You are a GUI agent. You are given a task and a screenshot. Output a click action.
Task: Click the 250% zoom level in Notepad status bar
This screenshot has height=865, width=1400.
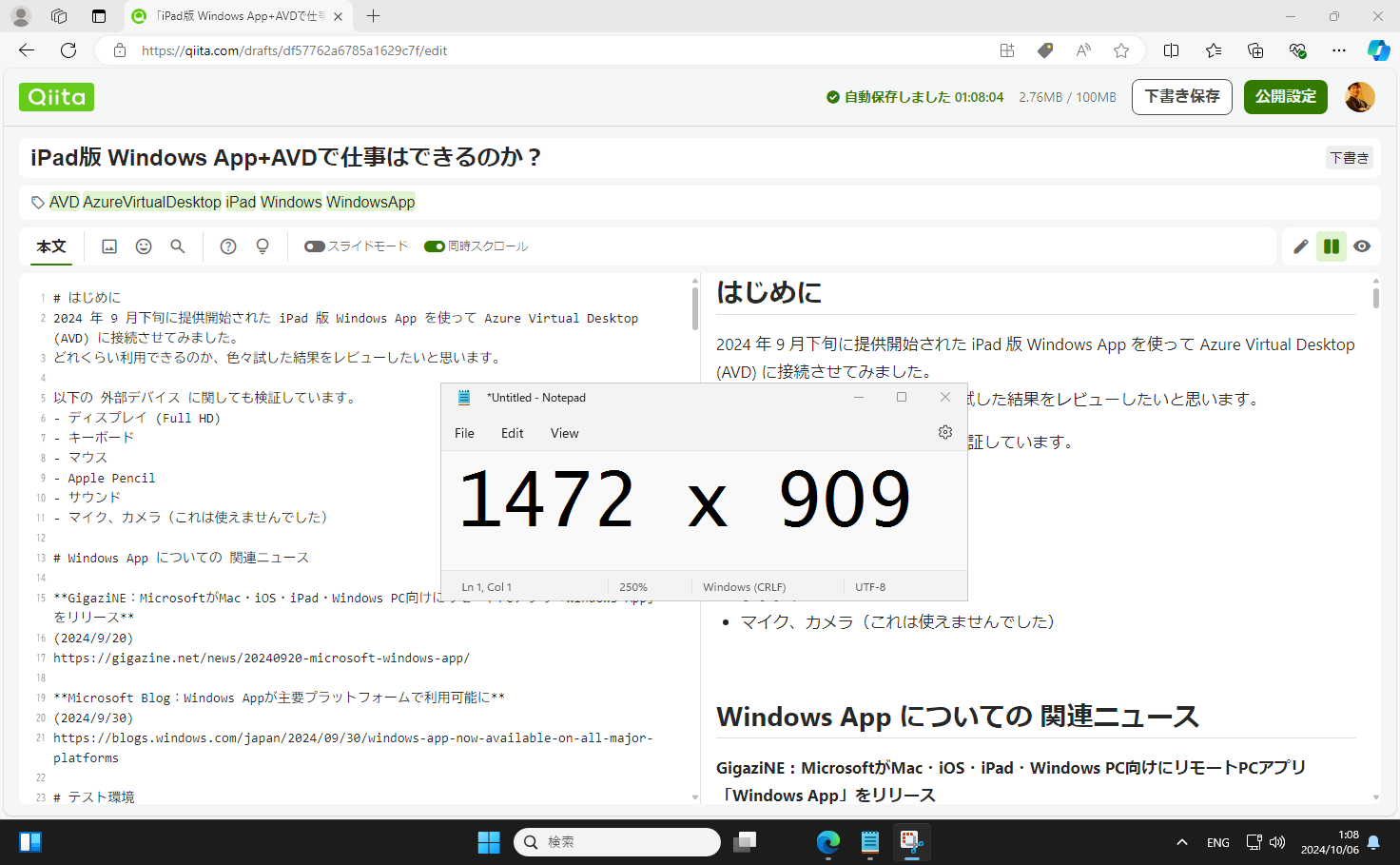(632, 586)
